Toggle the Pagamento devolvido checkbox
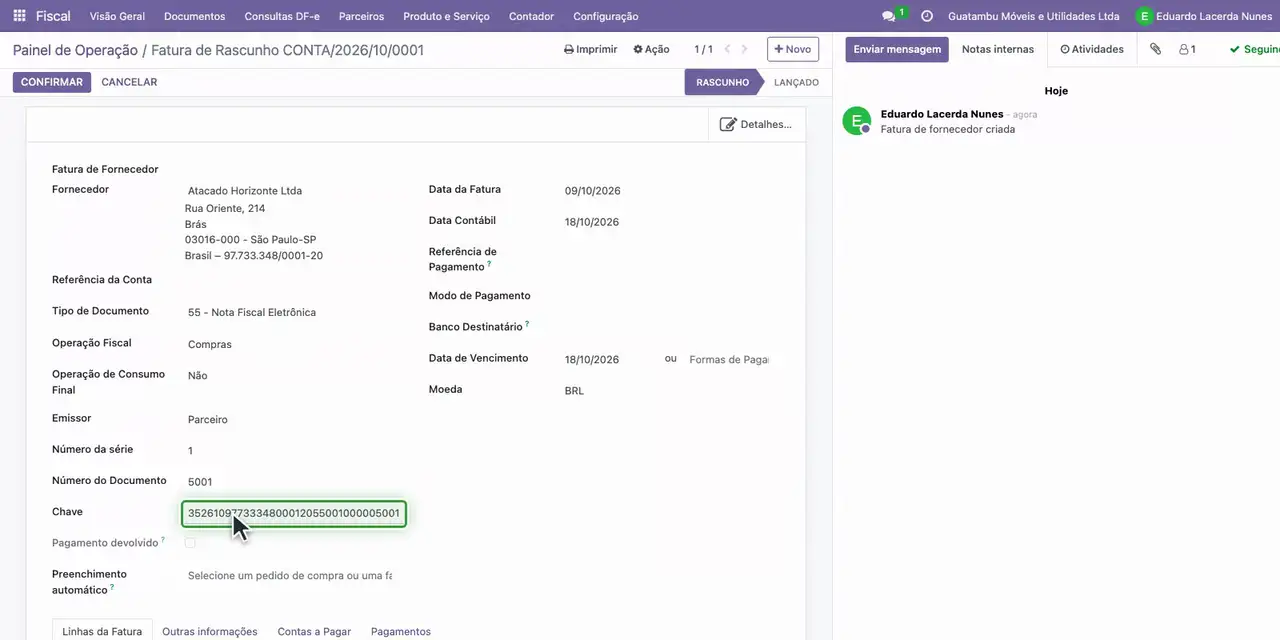This screenshot has width=1280, height=640. 190,543
